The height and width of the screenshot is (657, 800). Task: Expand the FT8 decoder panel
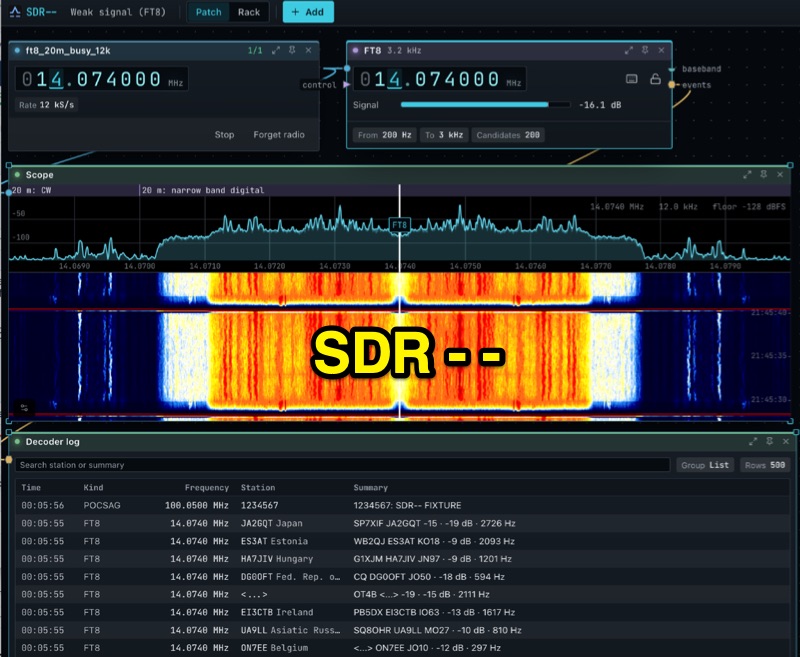tap(629, 50)
